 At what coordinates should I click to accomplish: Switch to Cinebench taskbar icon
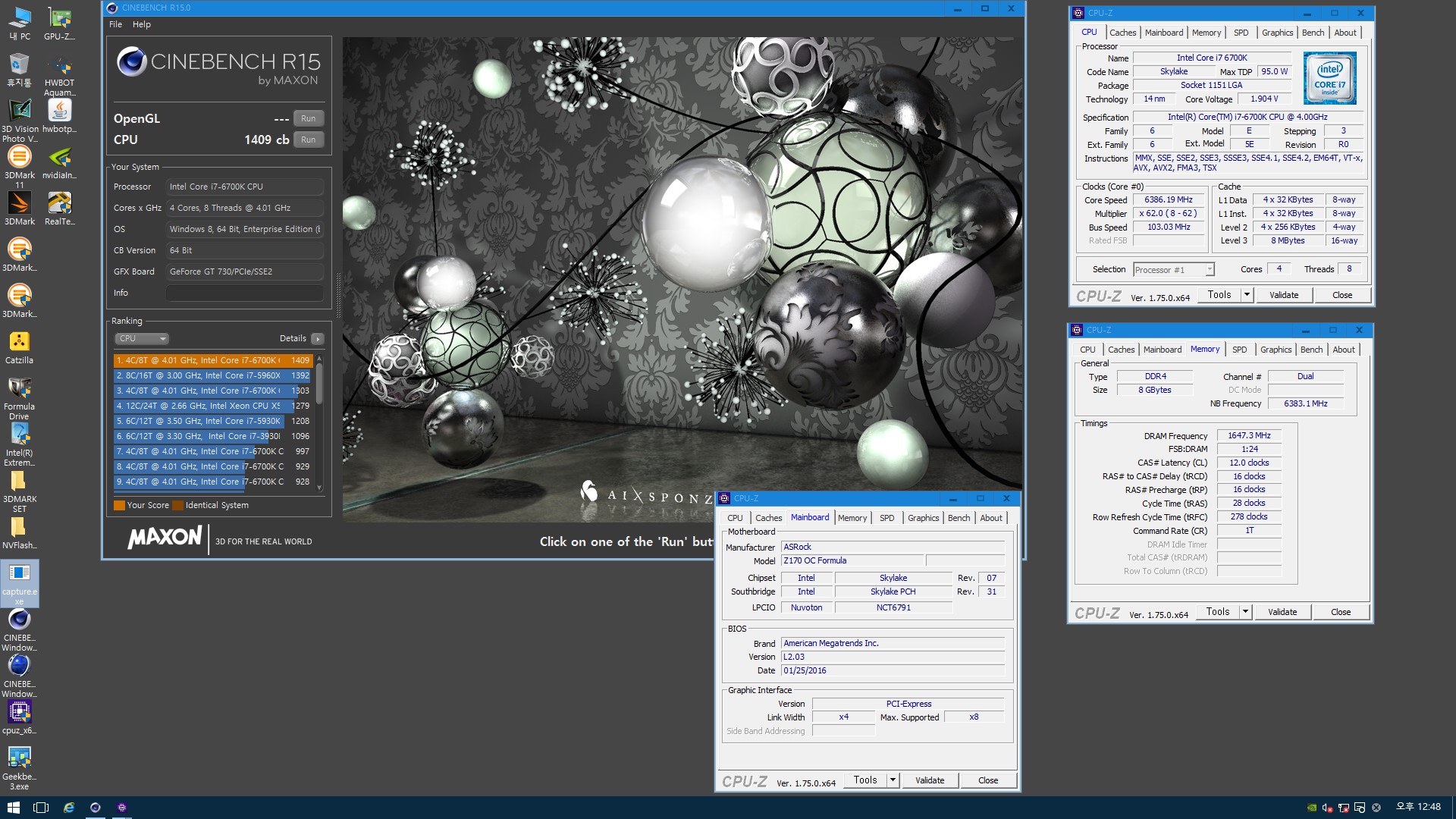click(x=95, y=808)
